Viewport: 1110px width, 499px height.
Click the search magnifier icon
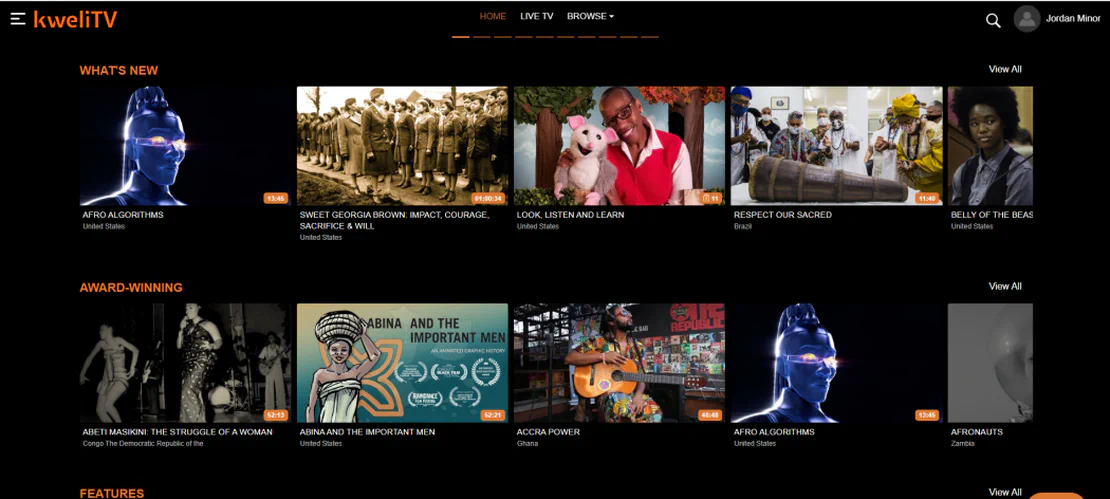pyautogui.click(x=993, y=20)
